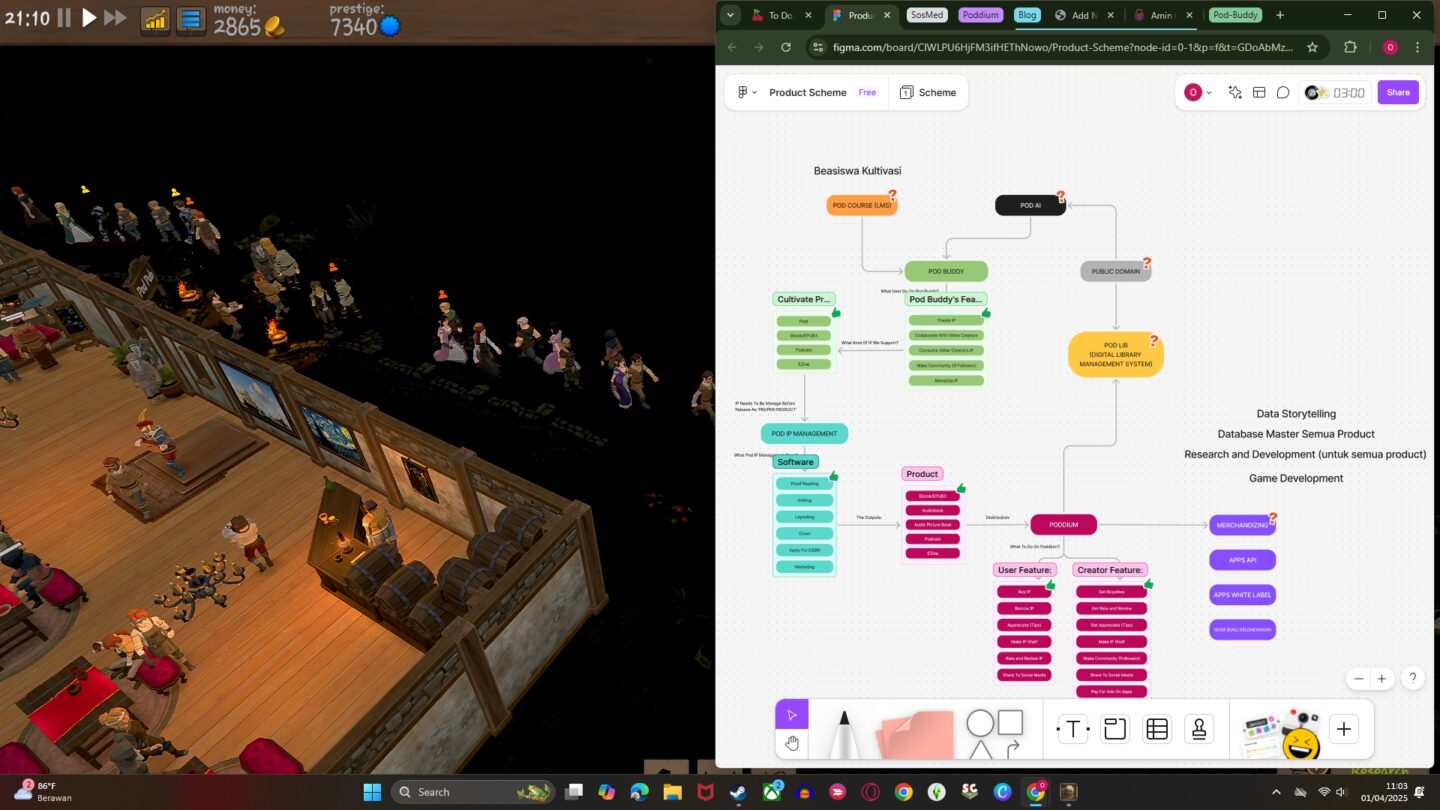
Task: Pause the tavern game
Action: (x=64, y=17)
